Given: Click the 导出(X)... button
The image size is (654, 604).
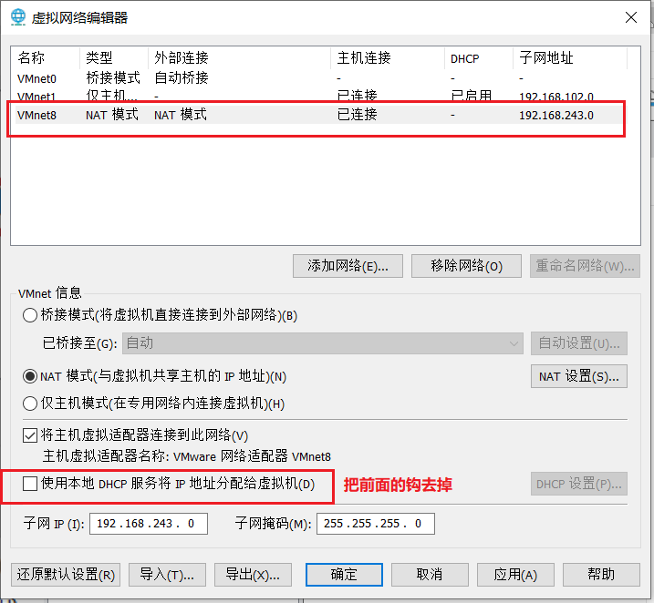Looking at the screenshot, I should tap(253, 575).
